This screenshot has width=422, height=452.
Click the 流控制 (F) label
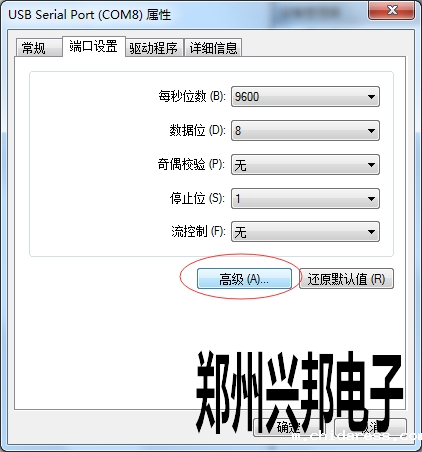point(198,231)
